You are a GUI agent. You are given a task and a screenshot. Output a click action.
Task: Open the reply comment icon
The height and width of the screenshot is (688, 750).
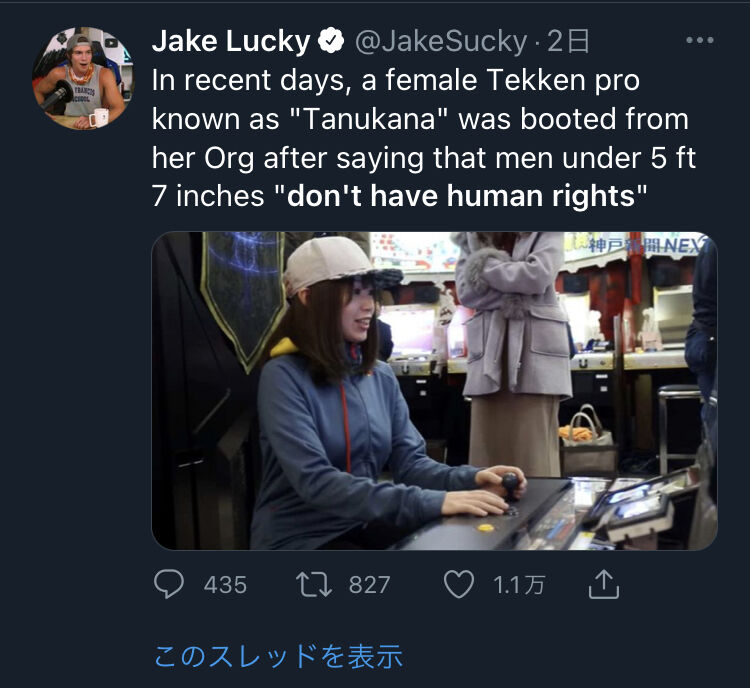[x=169, y=584]
